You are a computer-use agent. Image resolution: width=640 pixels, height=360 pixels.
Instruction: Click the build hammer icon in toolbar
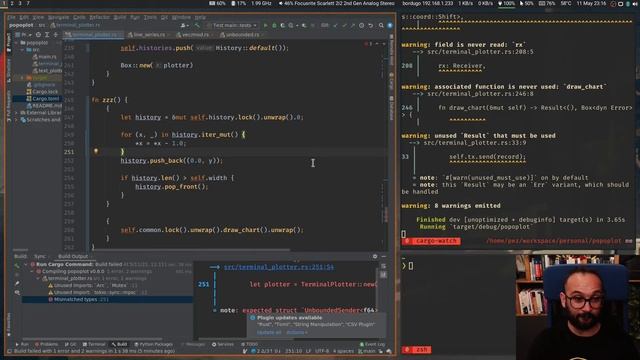click(x=197, y=25)
